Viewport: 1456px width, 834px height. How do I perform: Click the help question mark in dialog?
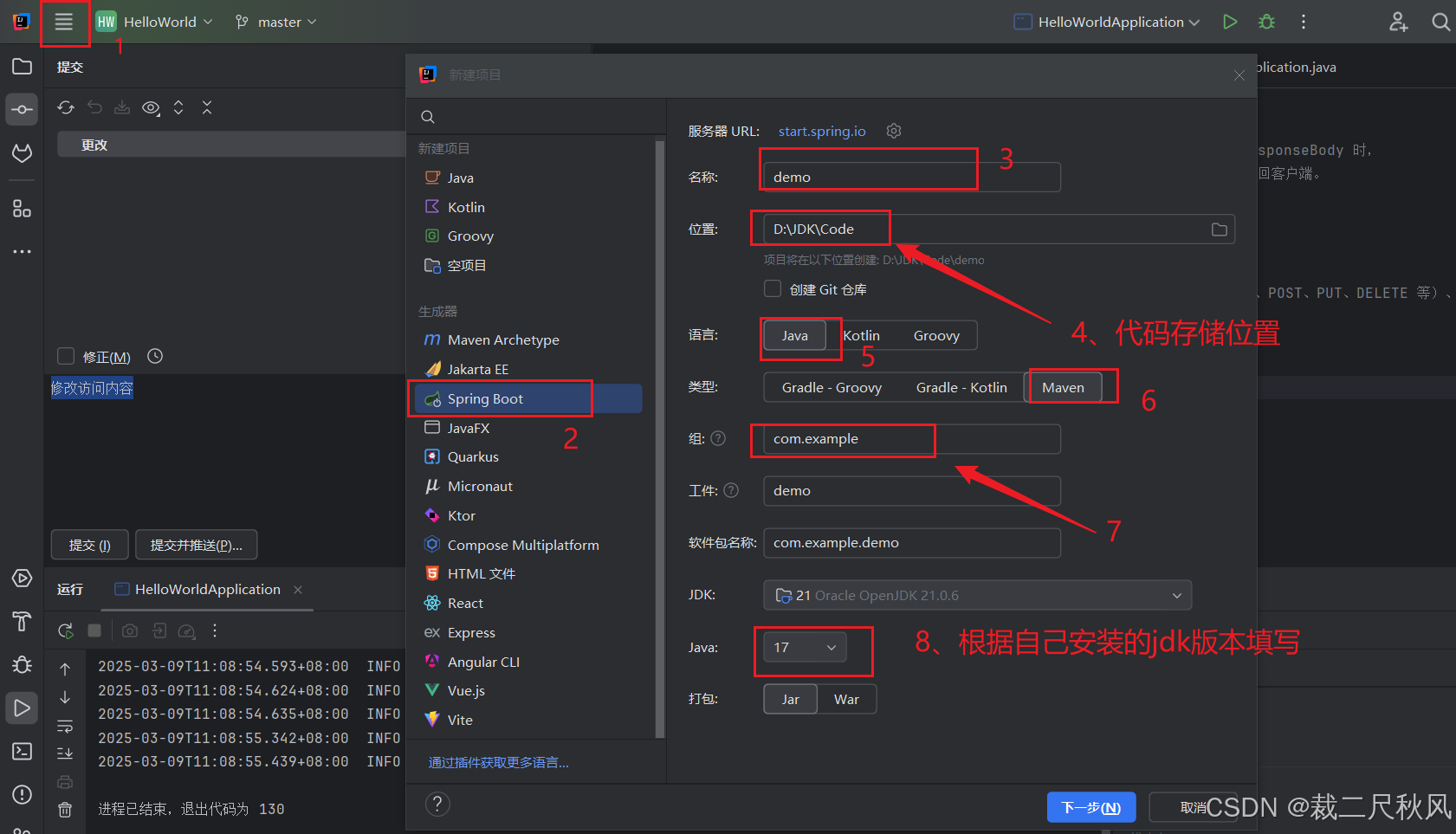(437, 804)
